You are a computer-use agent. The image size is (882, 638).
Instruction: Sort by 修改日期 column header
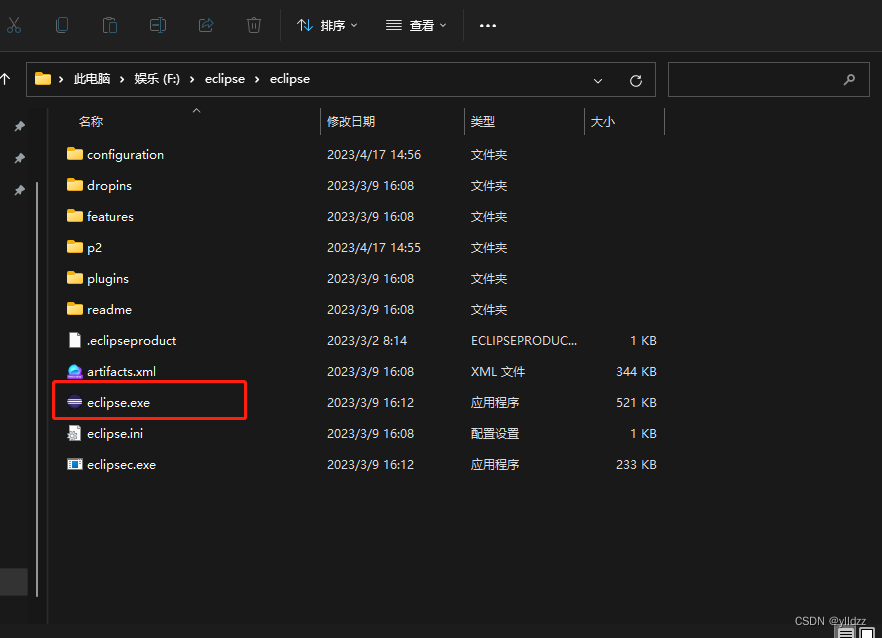tap(351, 122)
